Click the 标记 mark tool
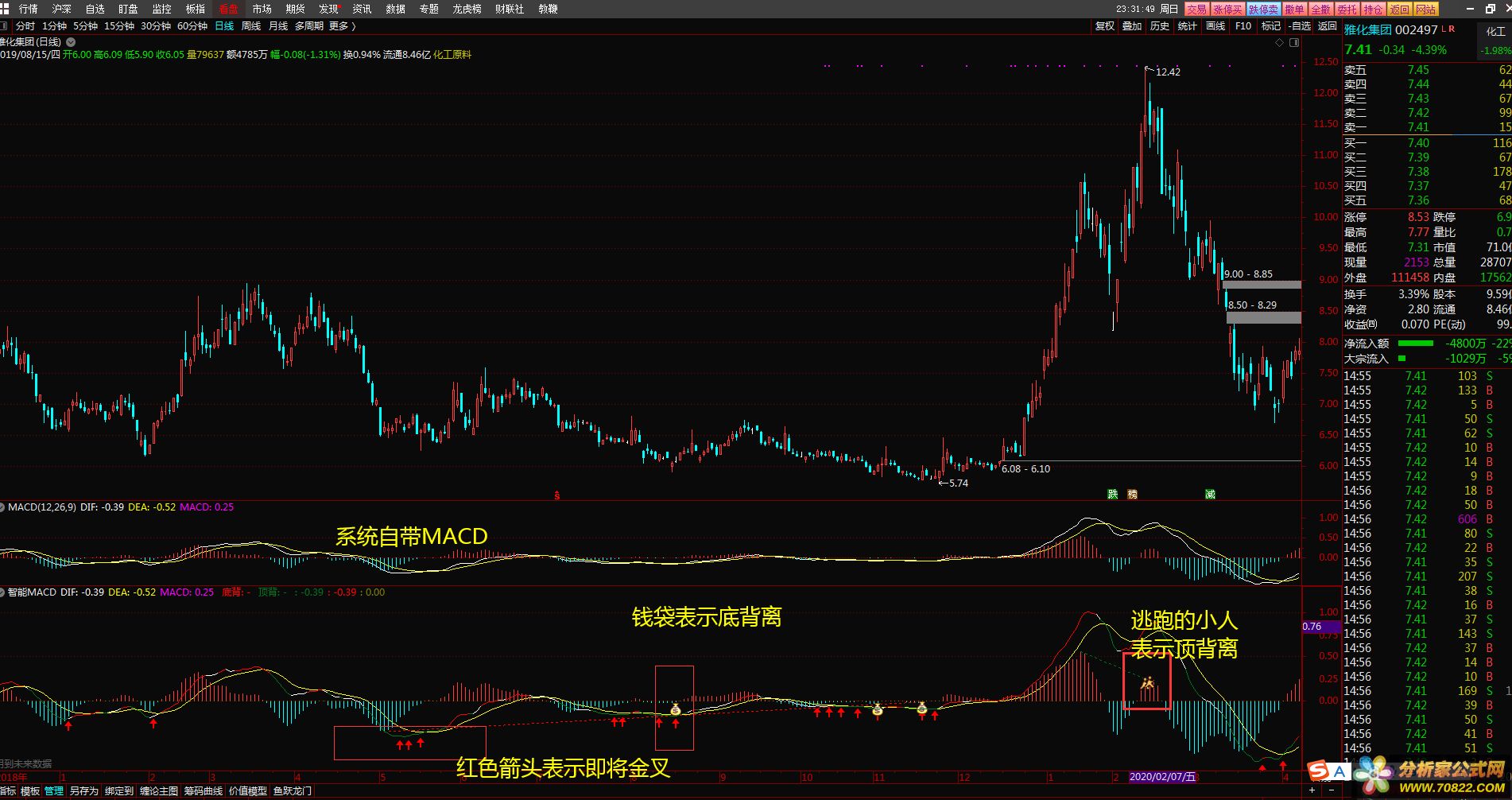This screenshot has width=1512, height=800. [x=1270, y=26]
